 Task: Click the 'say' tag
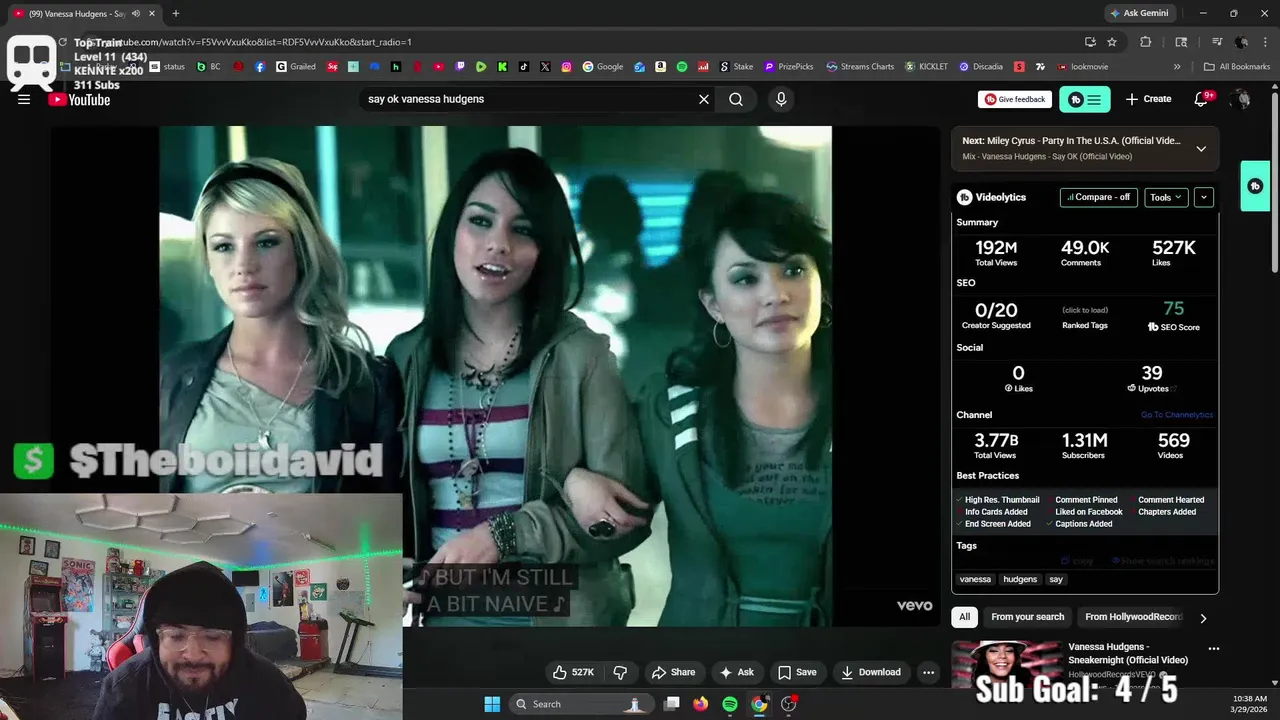point(1056,579)
